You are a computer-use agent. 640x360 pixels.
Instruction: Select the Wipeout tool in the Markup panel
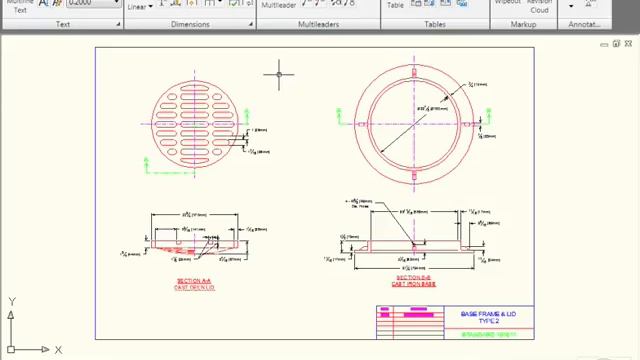507,2
